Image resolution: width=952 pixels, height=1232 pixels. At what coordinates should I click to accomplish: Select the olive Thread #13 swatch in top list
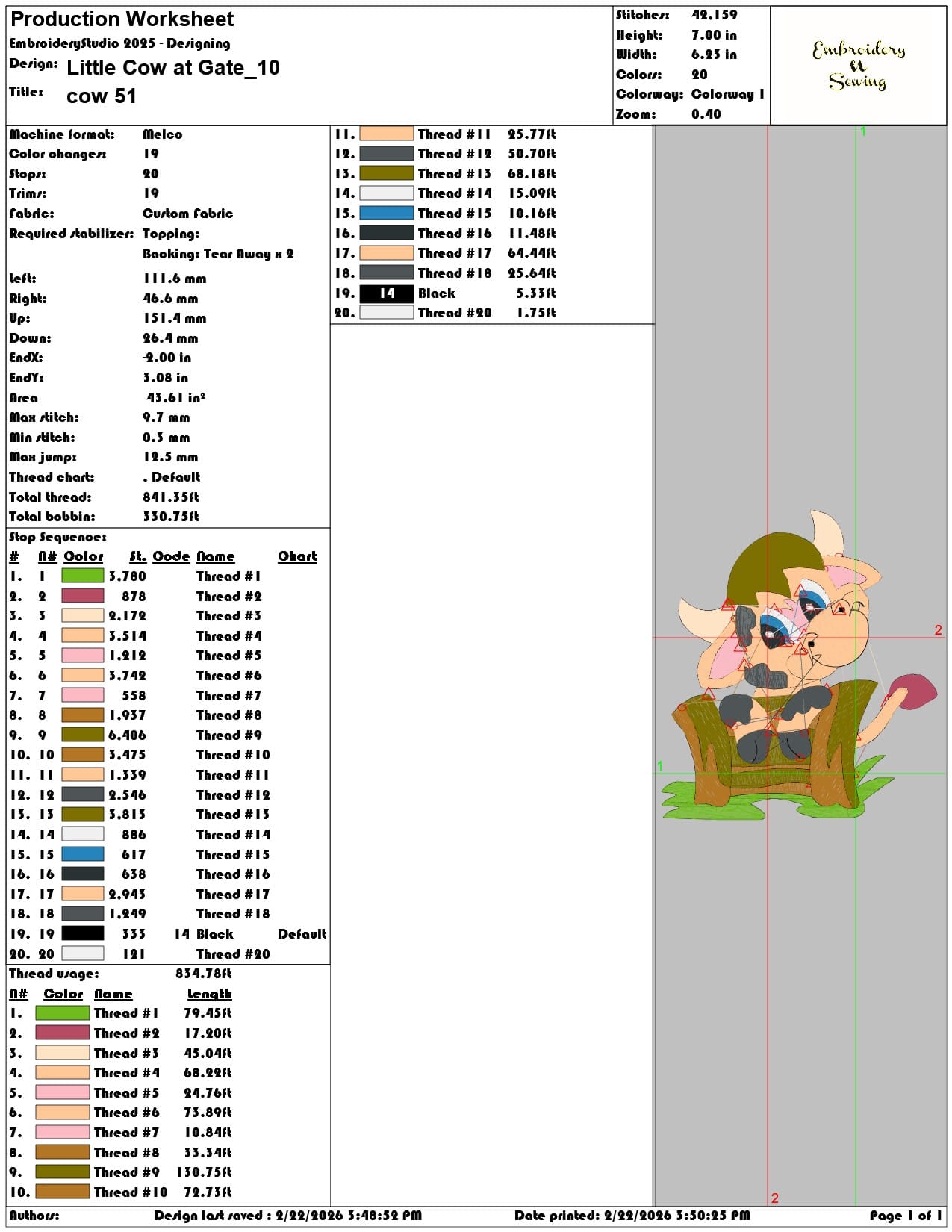[x=386, y=173]
